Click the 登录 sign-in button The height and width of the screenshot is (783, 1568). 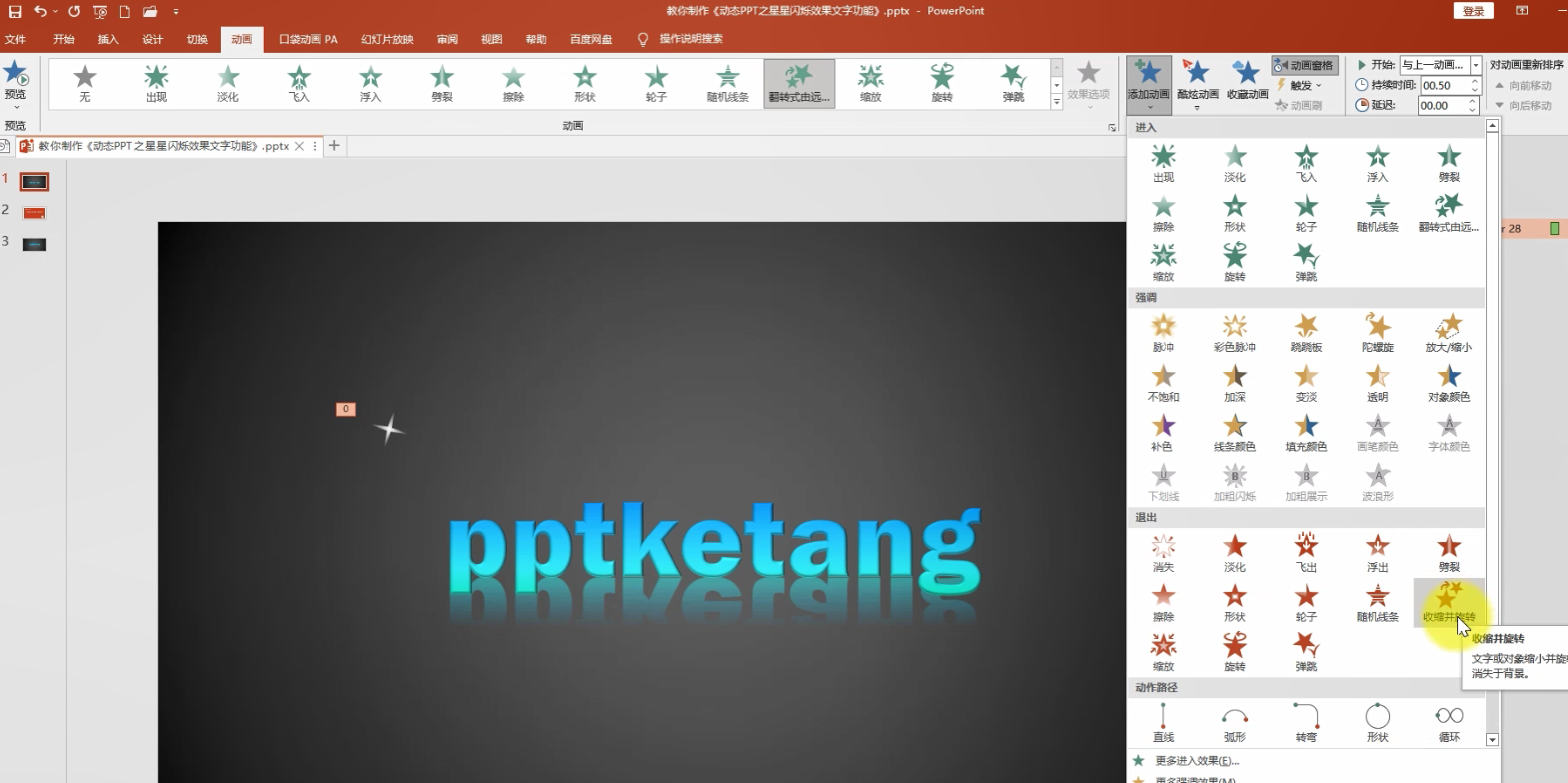click(x=1473, y=11)
